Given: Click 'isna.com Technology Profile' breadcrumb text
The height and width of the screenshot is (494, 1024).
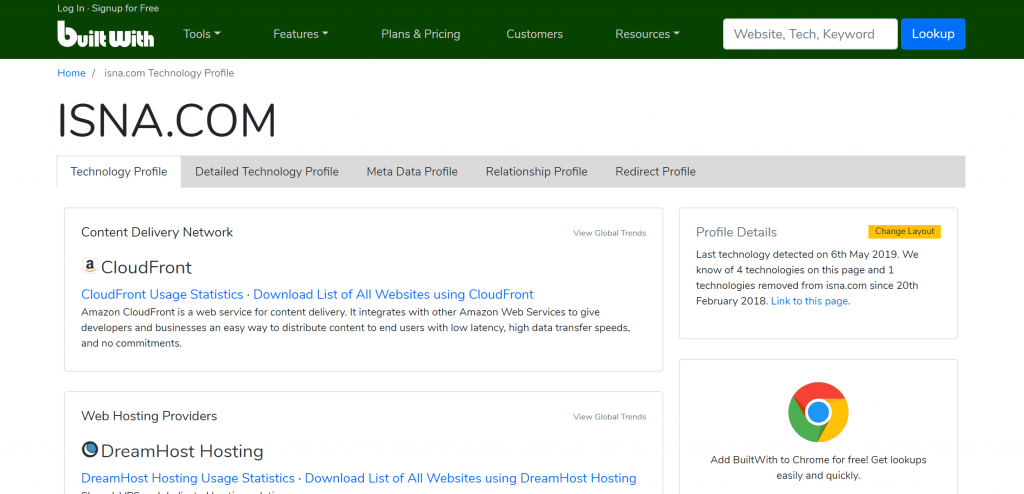Looking at the screenshot, I should [169, 73].
